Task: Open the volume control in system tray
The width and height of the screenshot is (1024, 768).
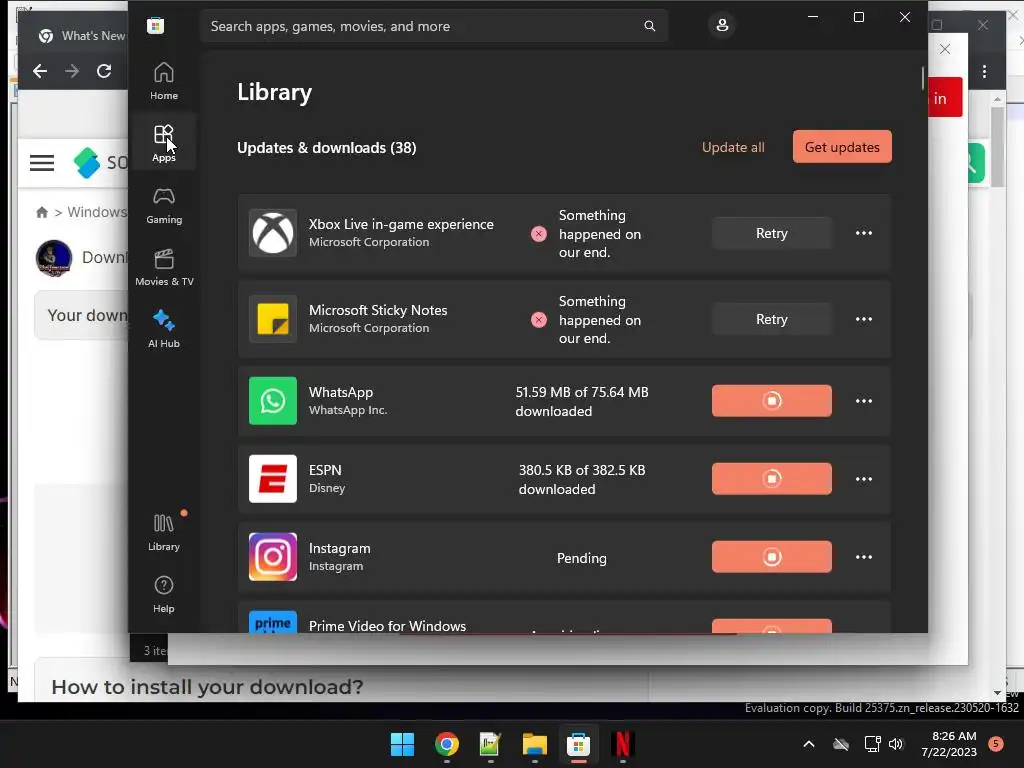Action: [896, 744]
